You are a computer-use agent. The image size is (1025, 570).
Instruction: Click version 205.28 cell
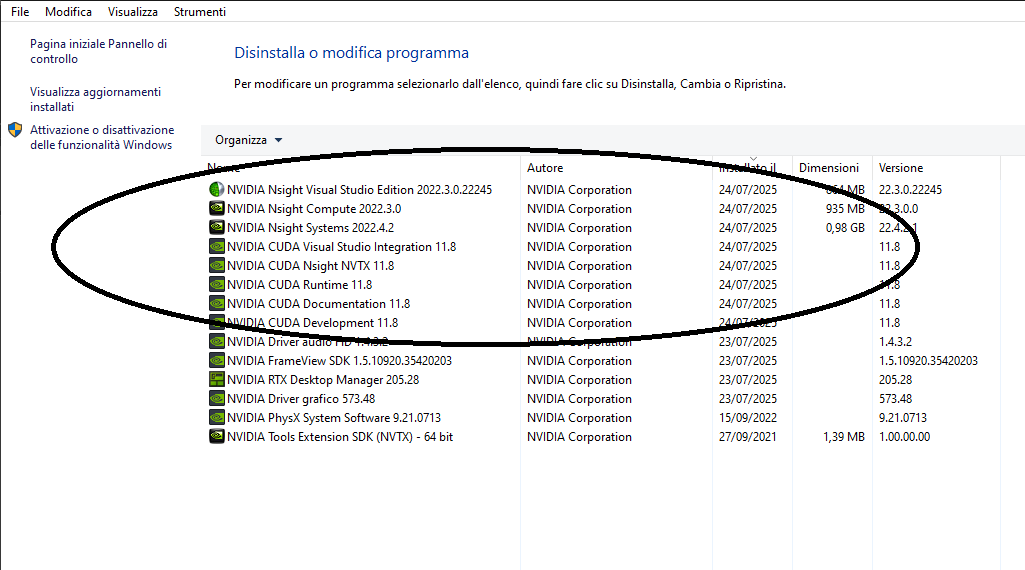(x=896, y=379)
